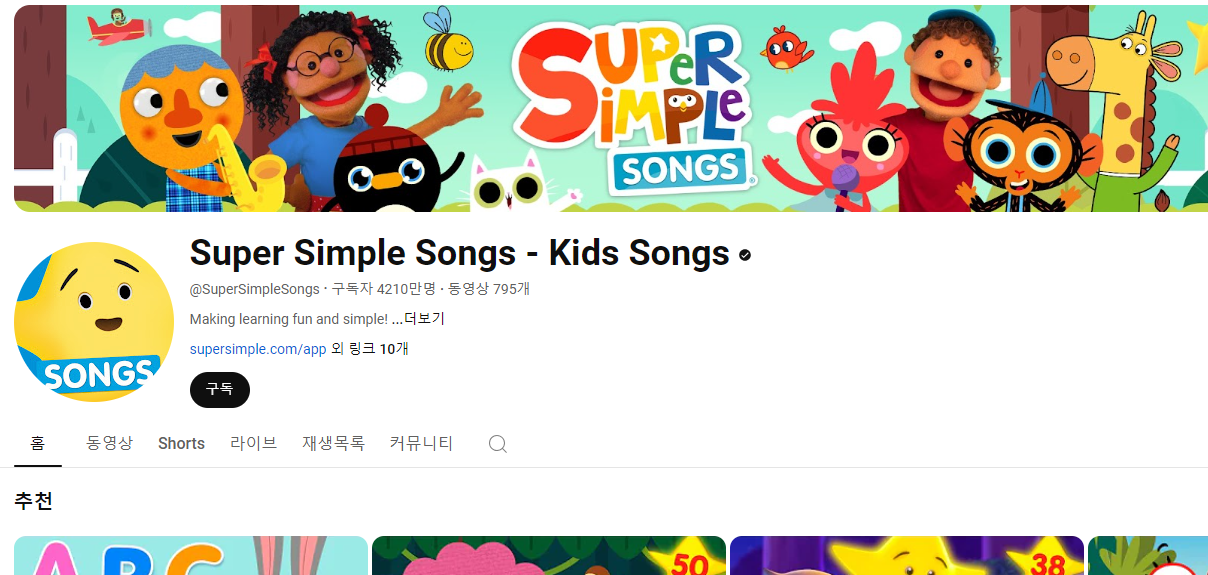
Task: Click the yellow SONGS channel avatar
Action: coord(94,322)
